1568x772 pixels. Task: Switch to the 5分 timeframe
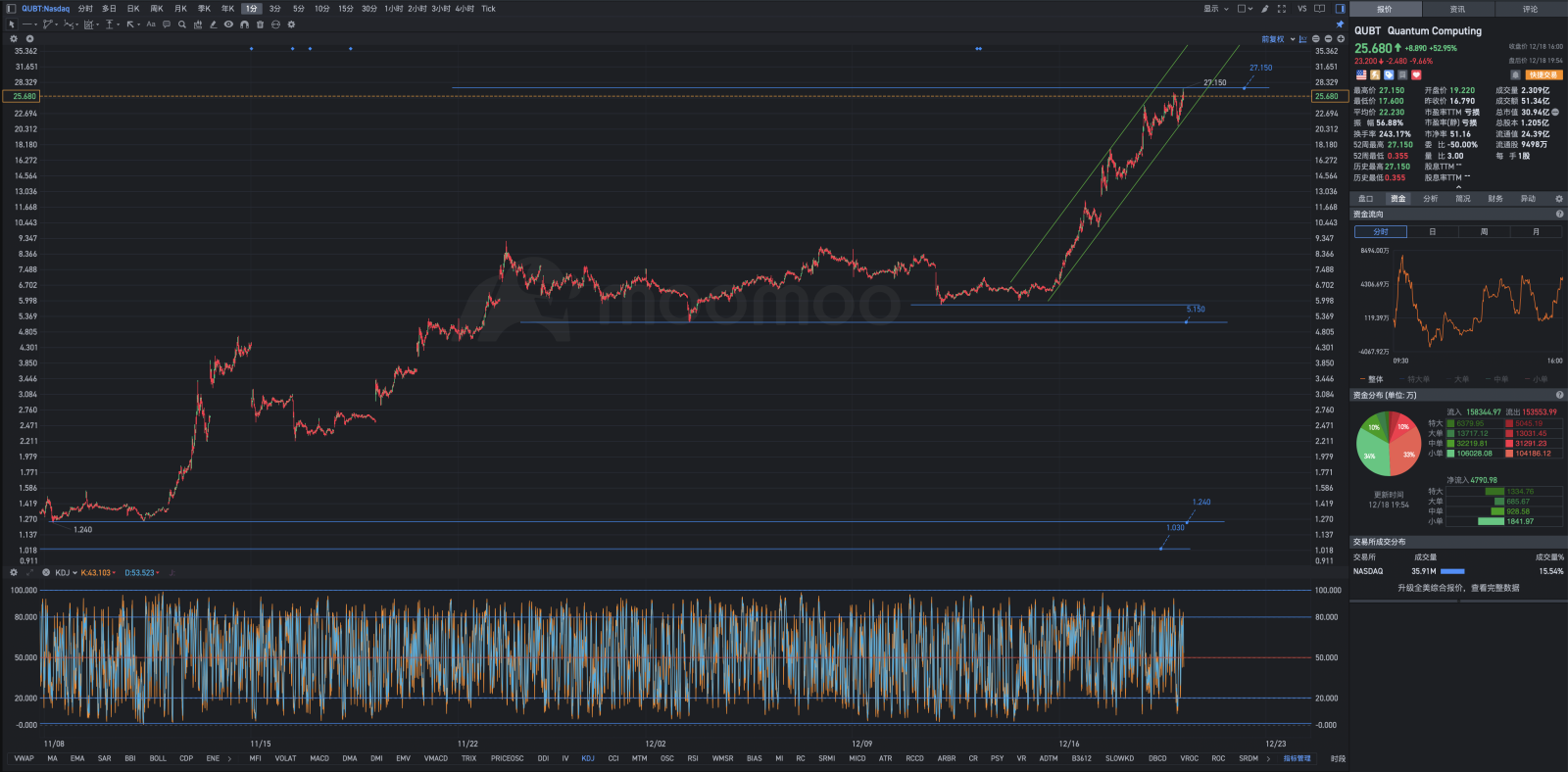[x=298, y=9]
